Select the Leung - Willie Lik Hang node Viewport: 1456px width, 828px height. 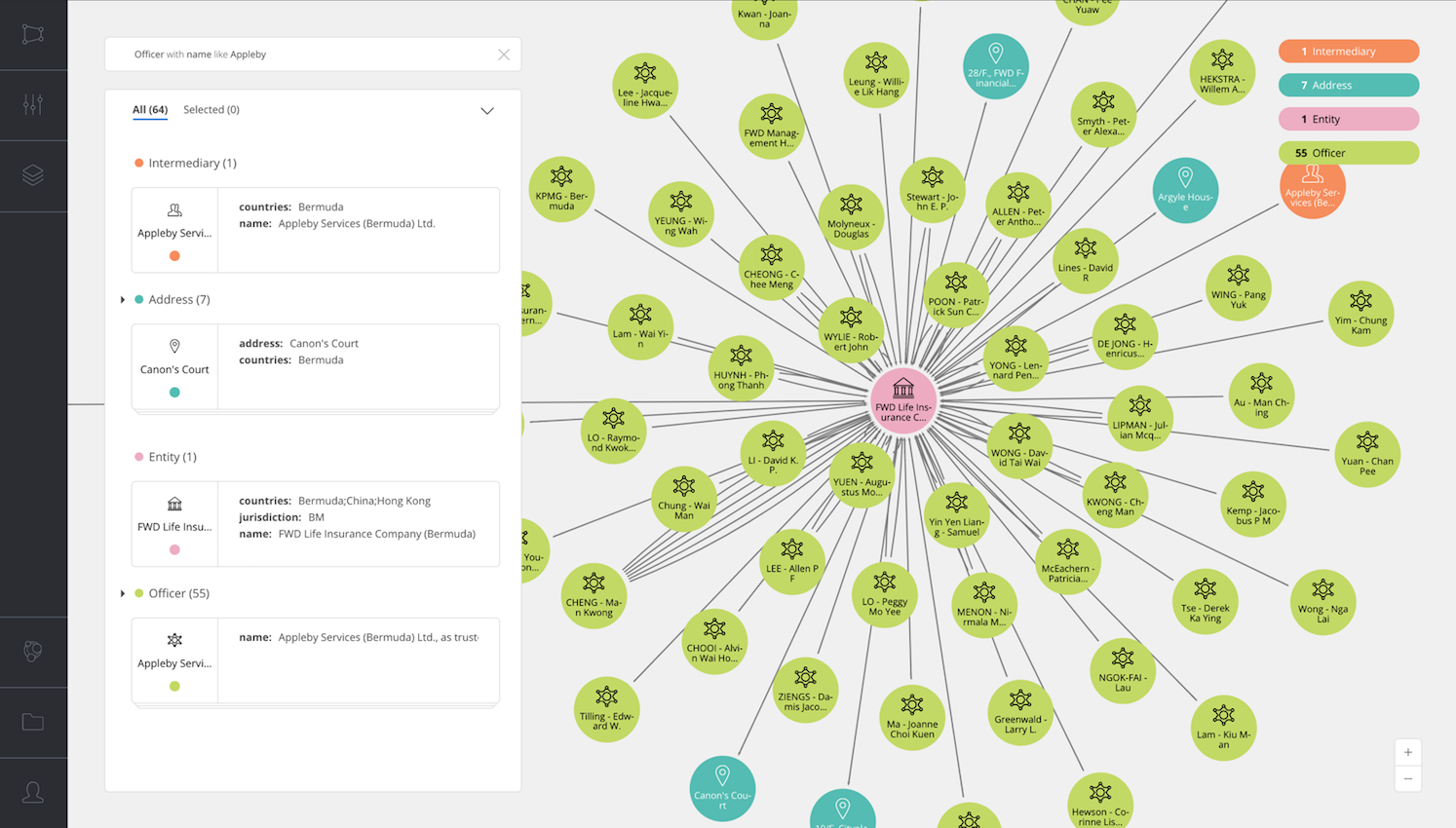point(876,75)
